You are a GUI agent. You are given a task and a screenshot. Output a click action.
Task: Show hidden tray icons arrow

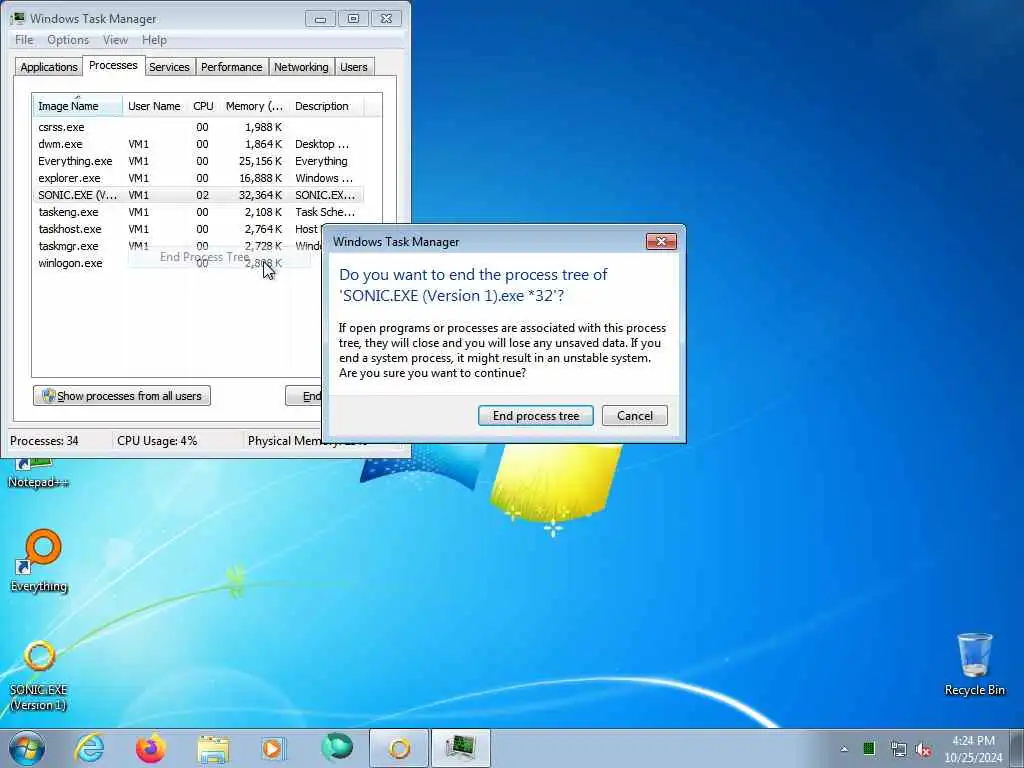(x=844, y=749)
